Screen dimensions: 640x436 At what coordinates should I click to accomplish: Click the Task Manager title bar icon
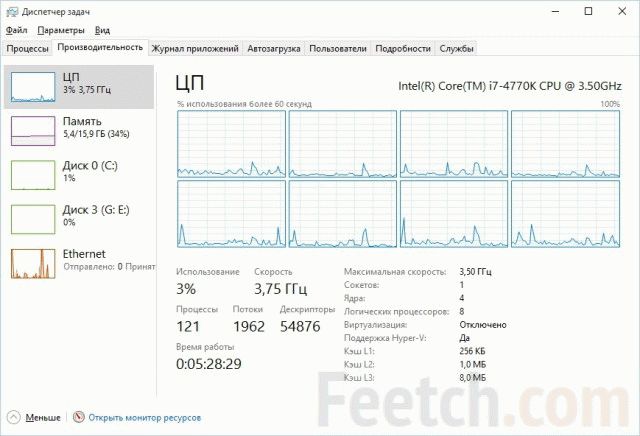[x=12, y=12]
